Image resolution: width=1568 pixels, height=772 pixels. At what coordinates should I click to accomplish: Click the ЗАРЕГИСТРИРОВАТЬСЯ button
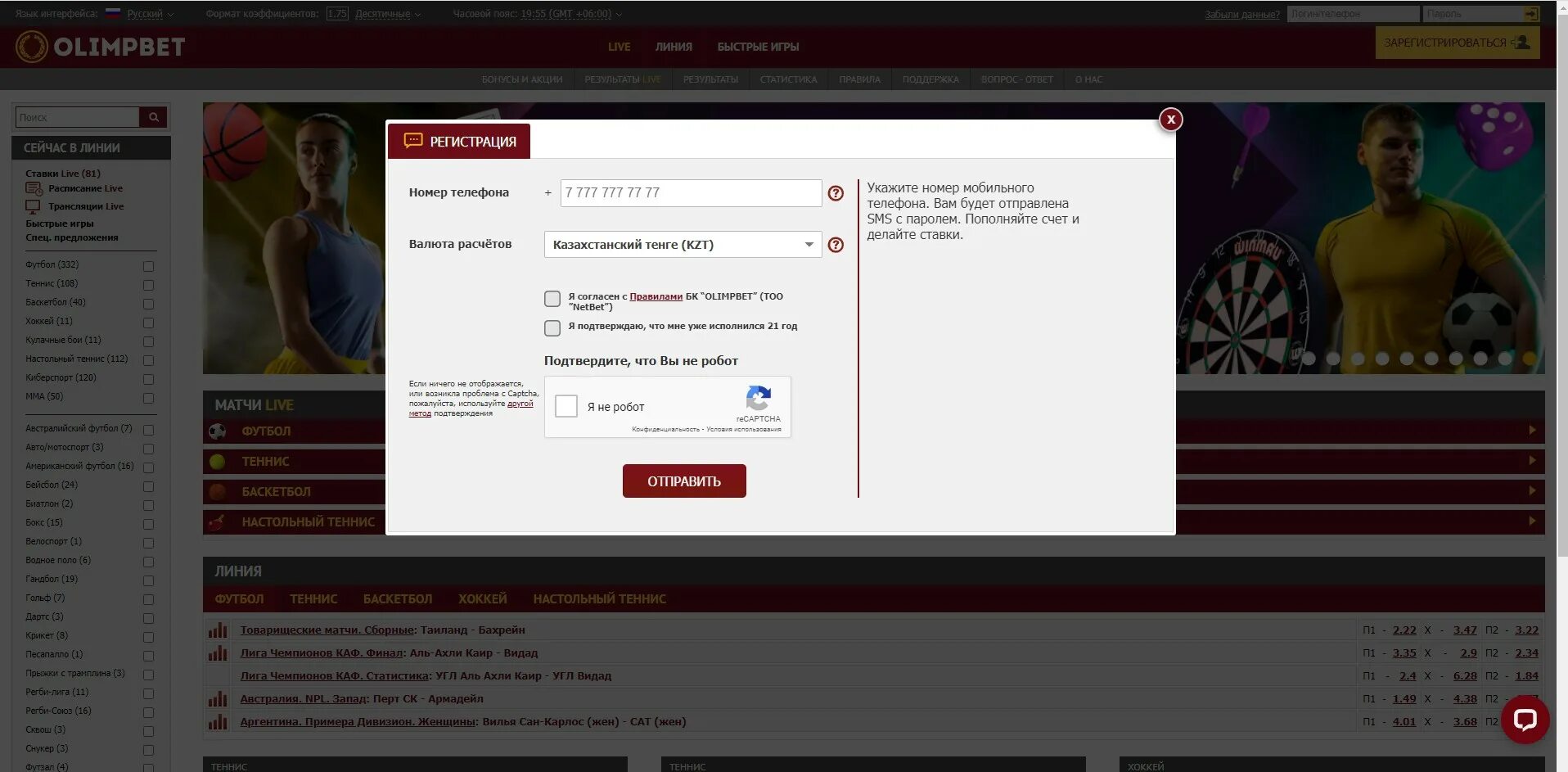1457,43
